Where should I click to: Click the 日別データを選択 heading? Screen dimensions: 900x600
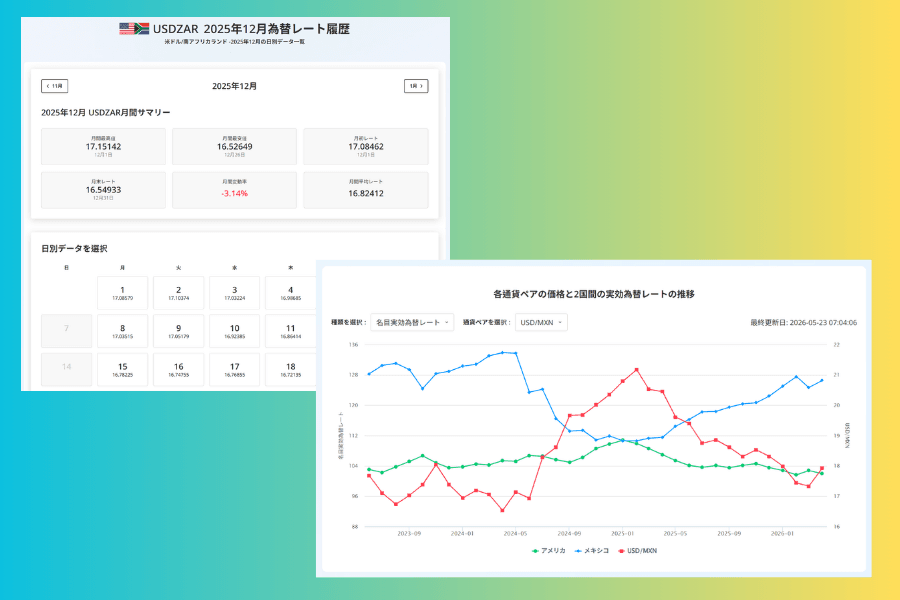74,249
